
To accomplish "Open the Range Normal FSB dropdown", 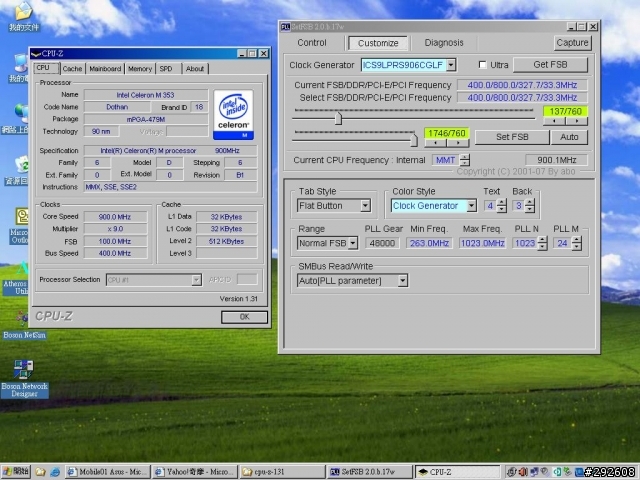I will tap(353, 243).
